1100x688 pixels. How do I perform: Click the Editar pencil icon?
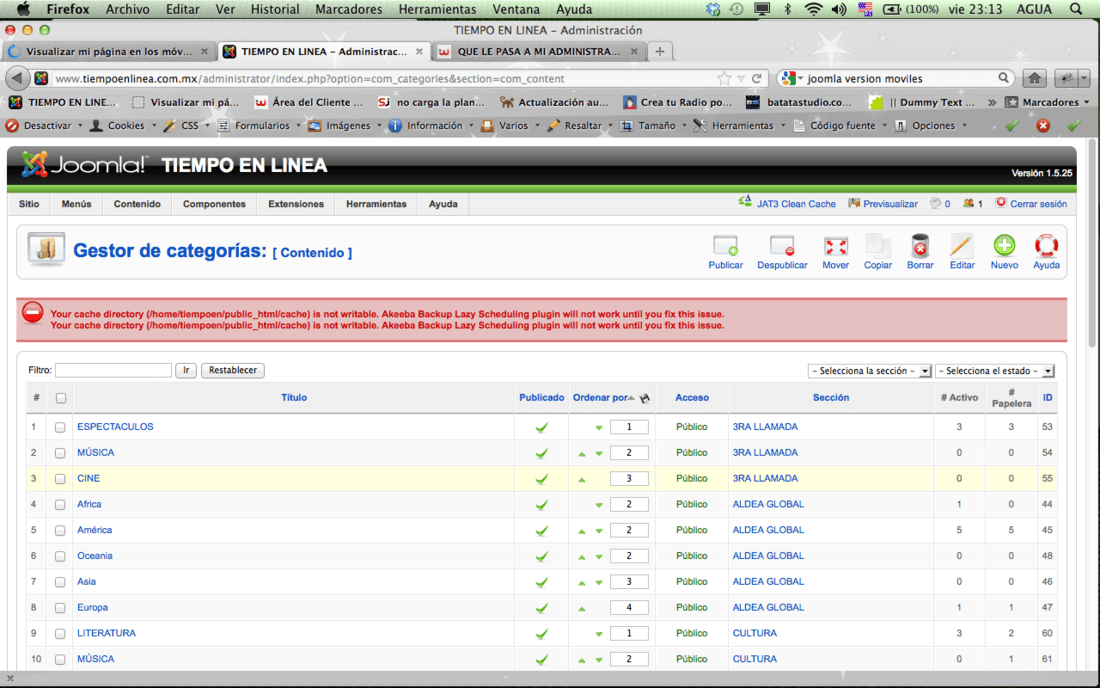962,246
